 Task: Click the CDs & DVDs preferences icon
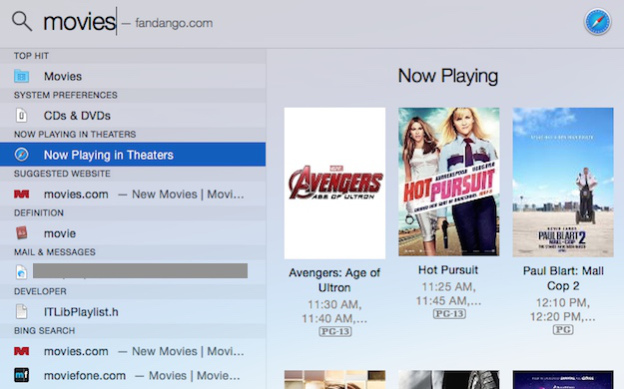21,115
